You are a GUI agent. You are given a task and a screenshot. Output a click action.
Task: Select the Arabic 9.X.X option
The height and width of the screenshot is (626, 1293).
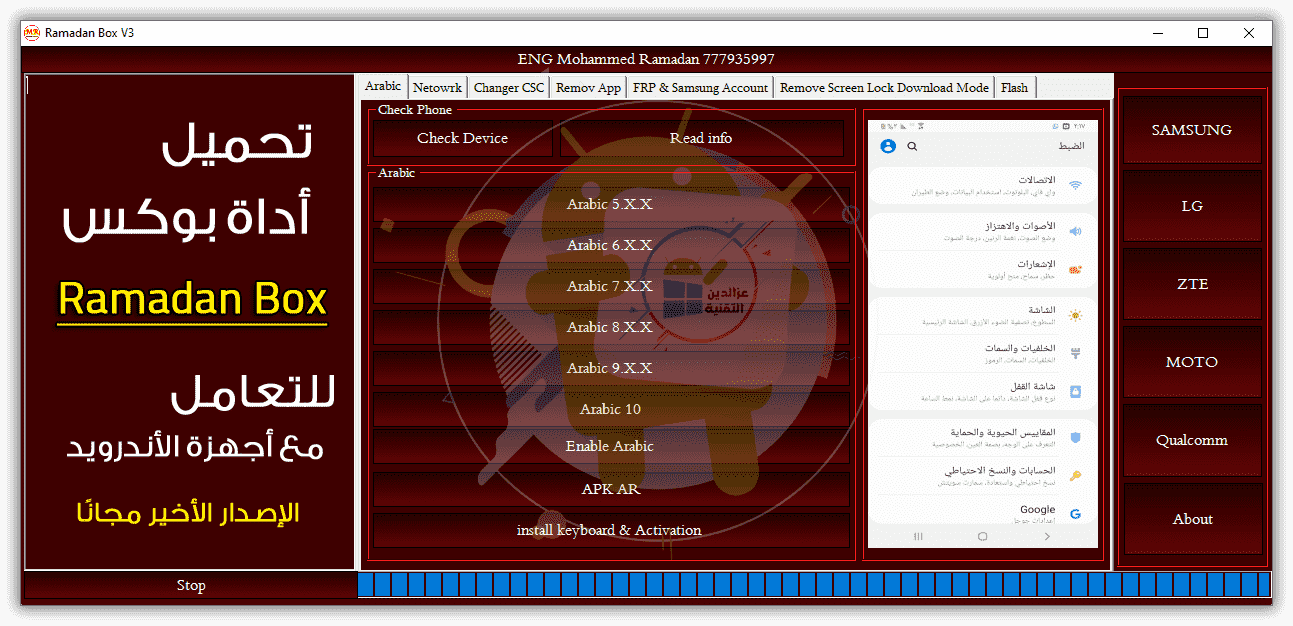click(x=610, y=368)
